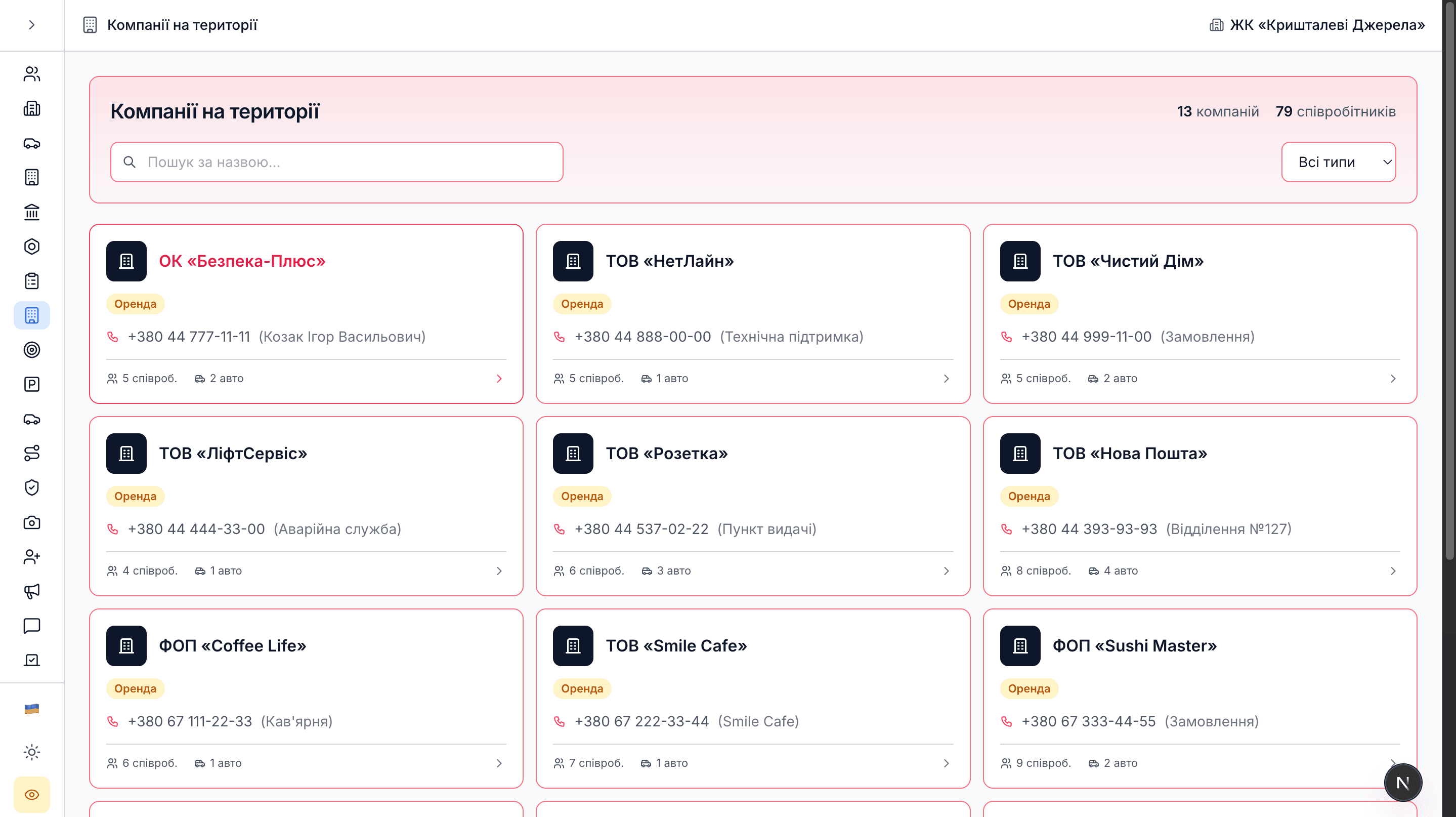
Task: Click phone number +380 67 222-33-44
Action: coord(641,721)
